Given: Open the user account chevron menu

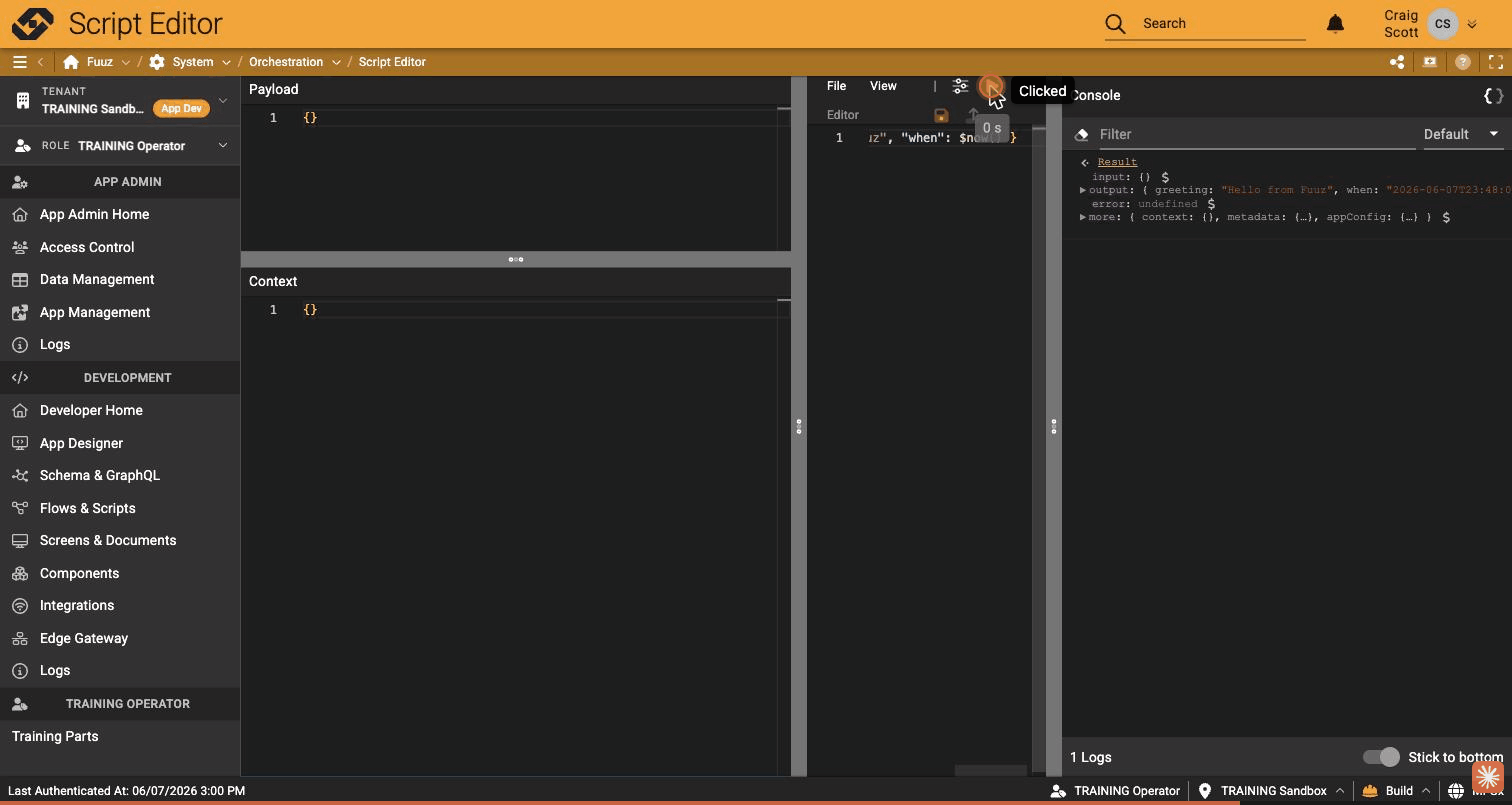Looking at the screenshot, I should tap(1472, 25).
